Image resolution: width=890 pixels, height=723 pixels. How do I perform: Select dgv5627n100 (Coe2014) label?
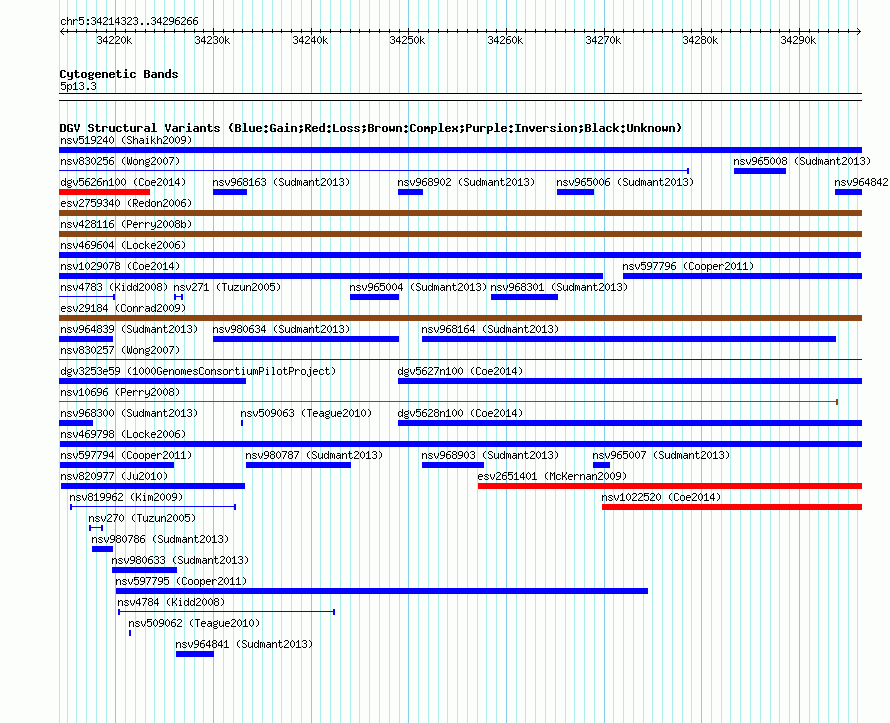[x=460, y=371]
